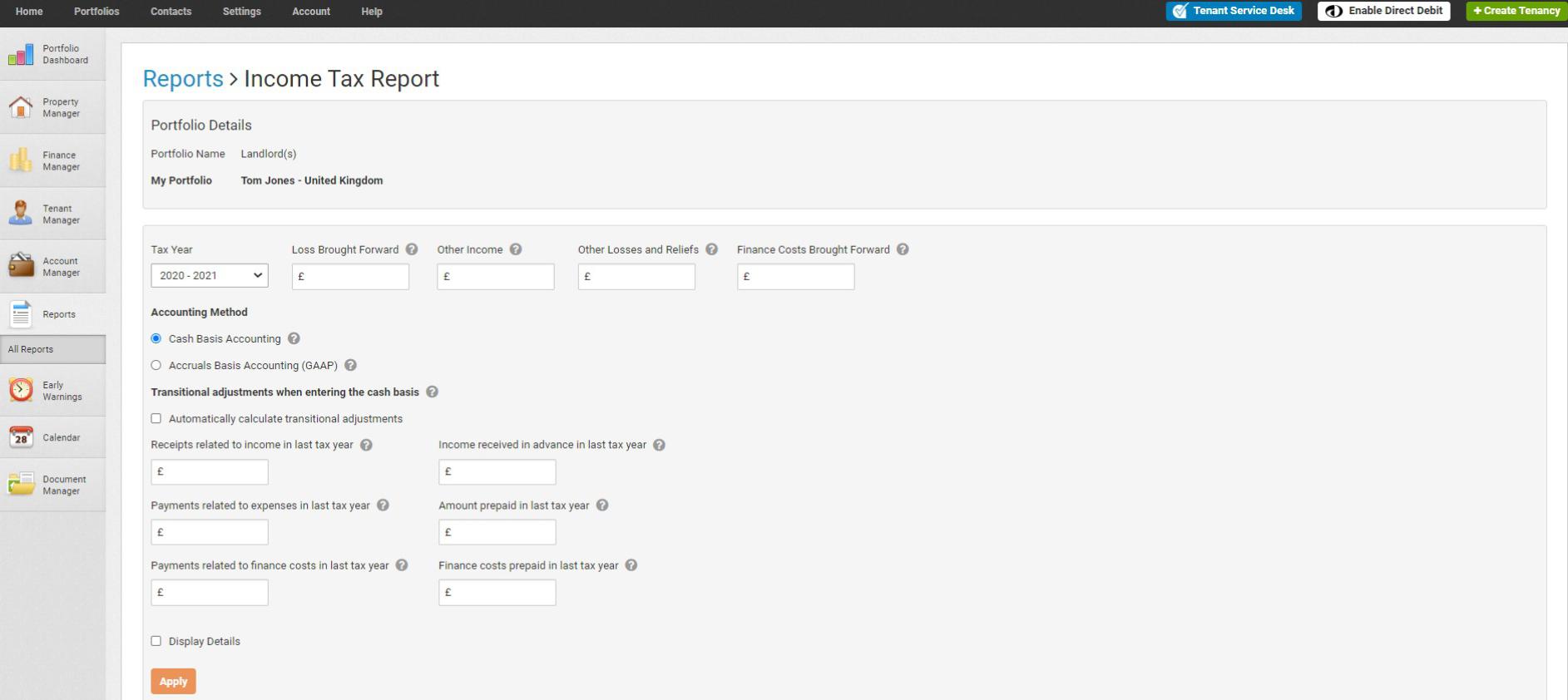Show help for Cash Basis Accounting

[294, 338]
